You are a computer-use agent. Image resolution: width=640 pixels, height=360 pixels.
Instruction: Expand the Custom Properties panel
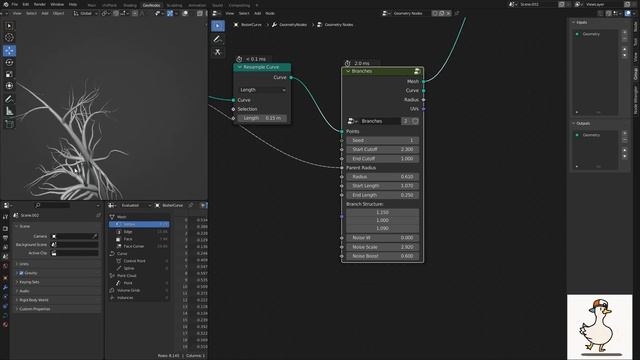[x=58, y=309]
